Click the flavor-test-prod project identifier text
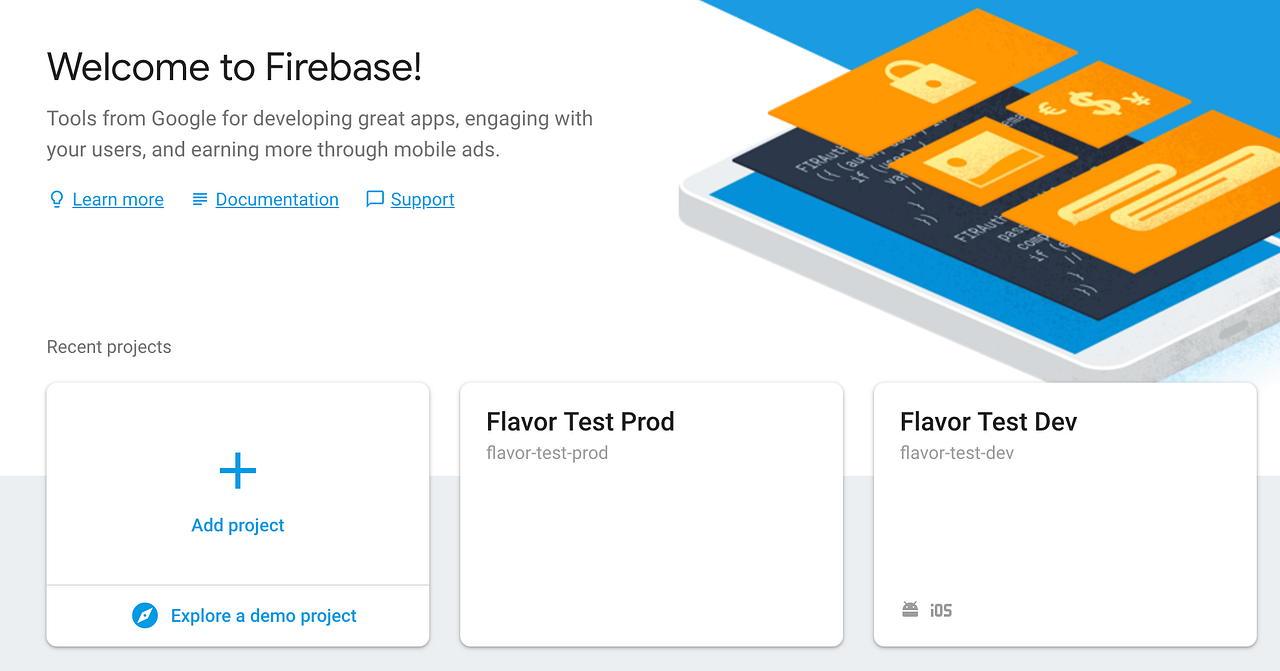The height and width of the screenshot is (671, 1280). coord(547,452)
